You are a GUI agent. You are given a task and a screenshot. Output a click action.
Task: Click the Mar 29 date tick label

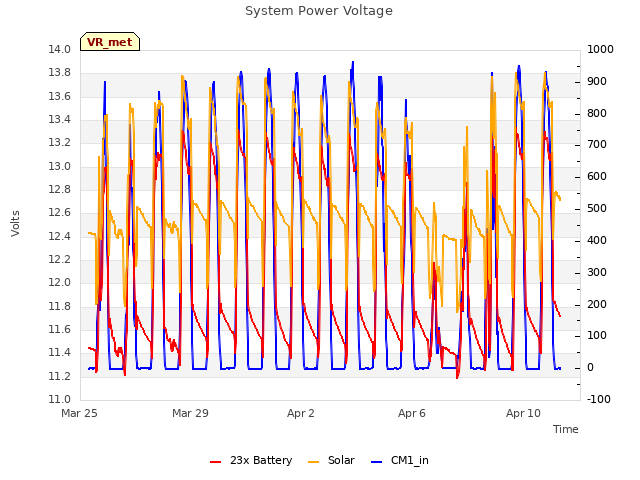pos(190,413)
